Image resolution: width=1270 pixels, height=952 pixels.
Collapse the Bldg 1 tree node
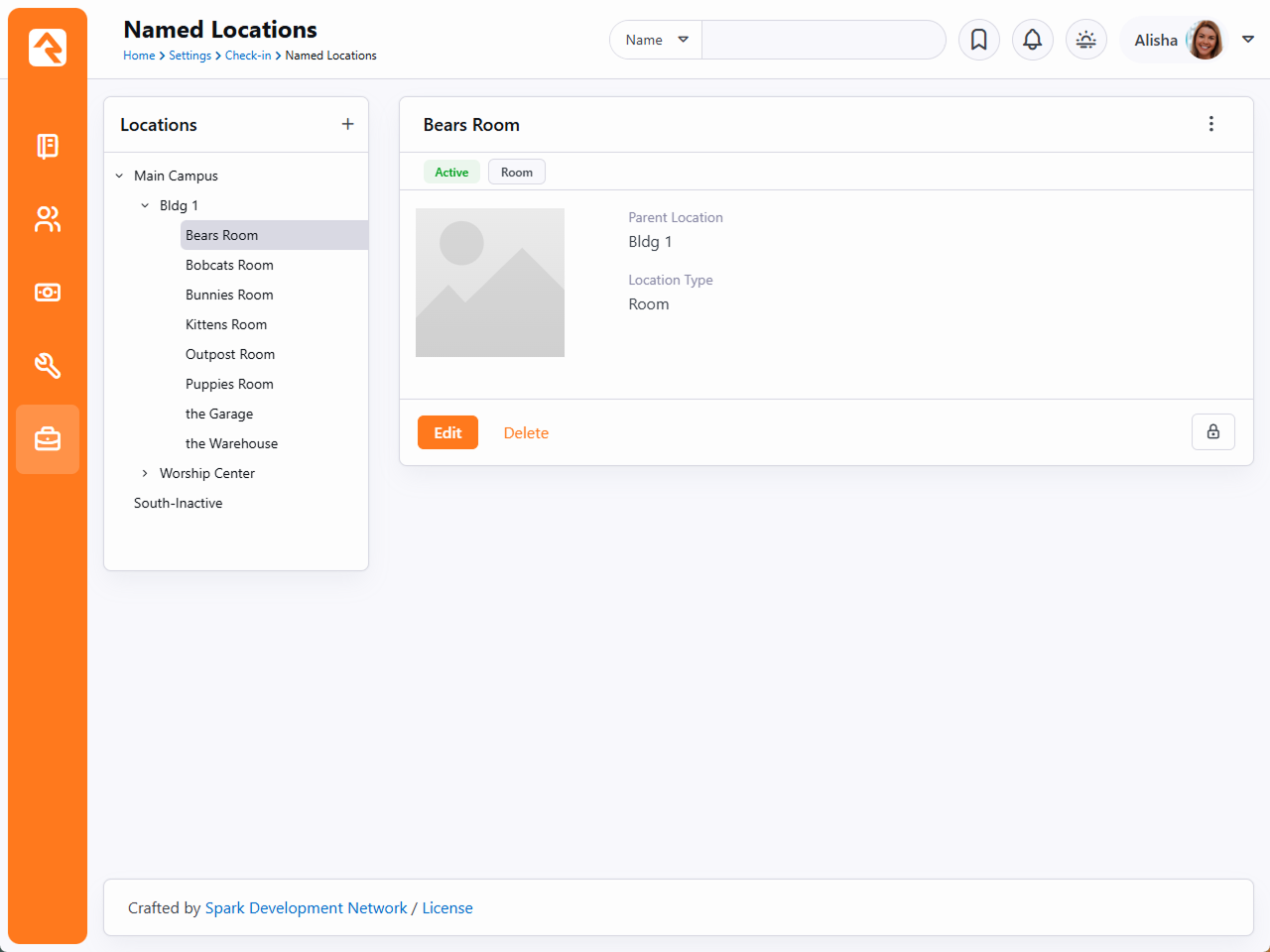point(145,206)
